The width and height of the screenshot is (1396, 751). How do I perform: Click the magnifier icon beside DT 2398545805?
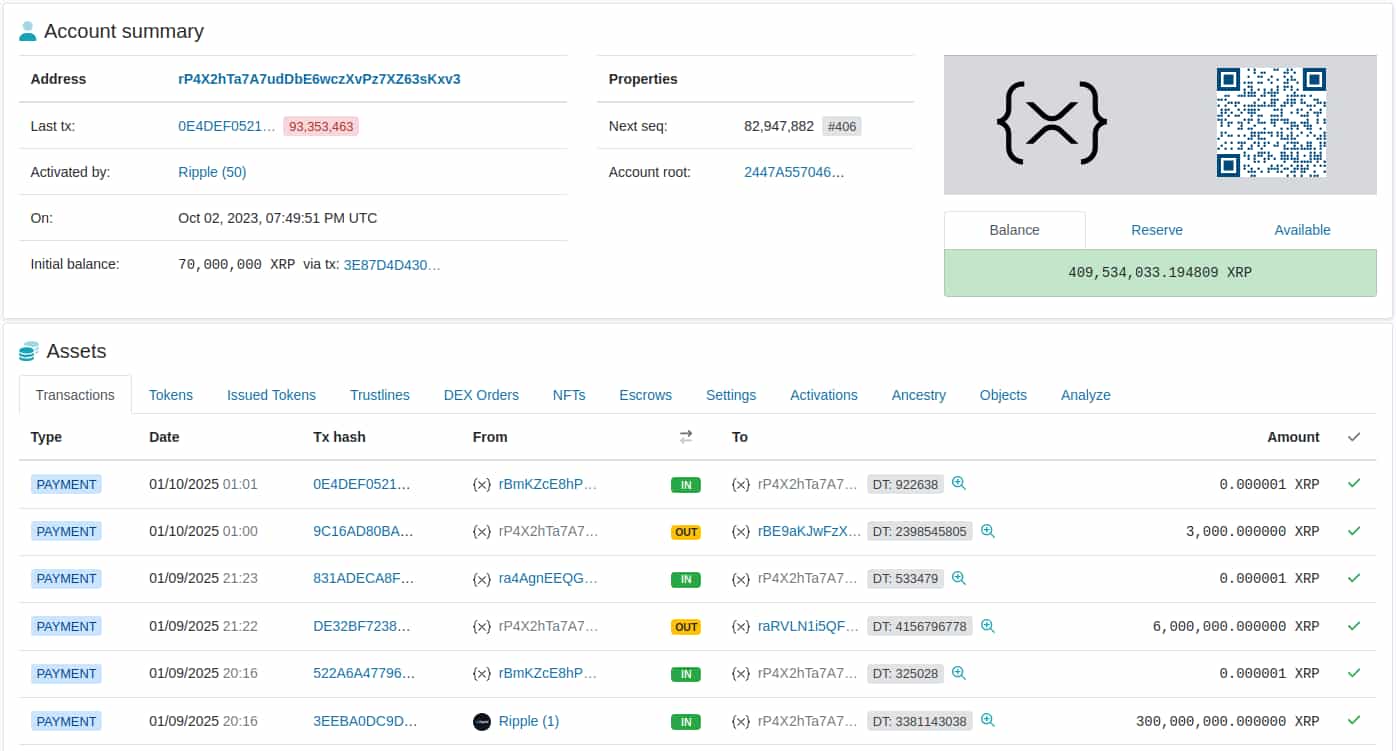987,531
